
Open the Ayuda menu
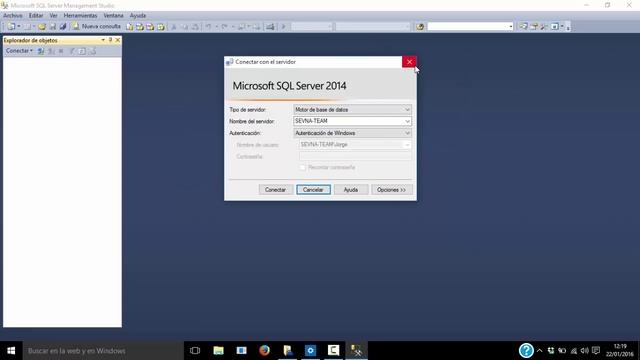138,16
